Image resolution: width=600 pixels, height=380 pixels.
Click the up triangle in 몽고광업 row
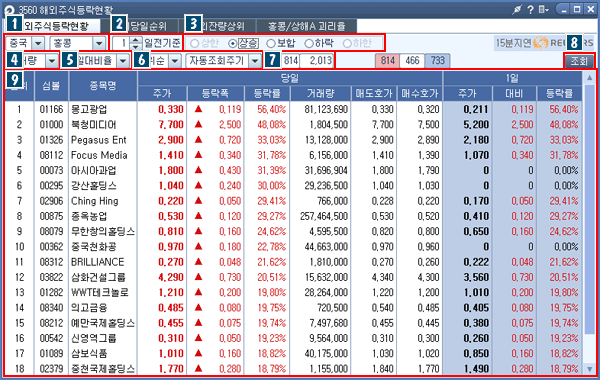(x=198, y=109)
